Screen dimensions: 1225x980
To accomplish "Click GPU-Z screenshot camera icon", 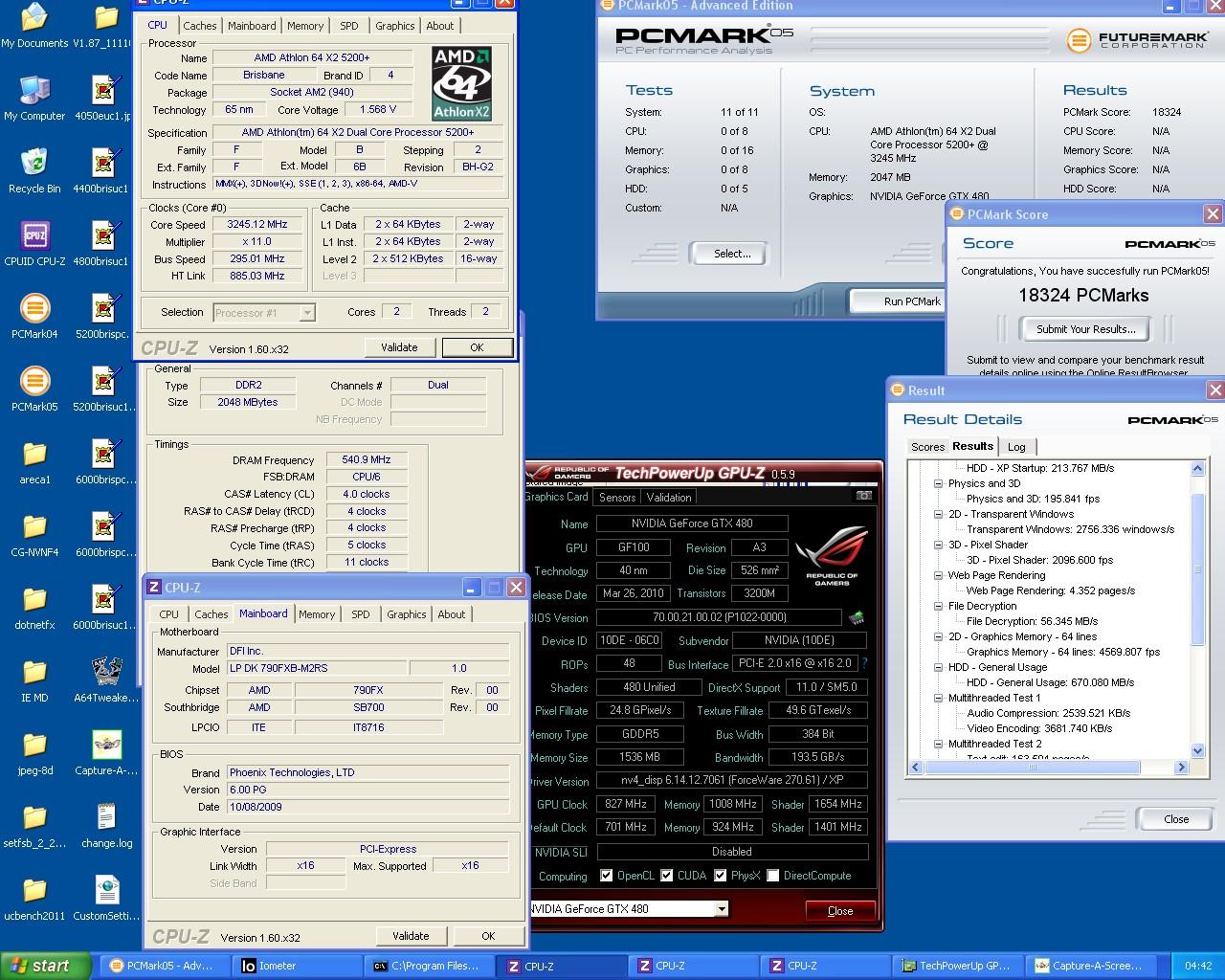I will (864, 496).
